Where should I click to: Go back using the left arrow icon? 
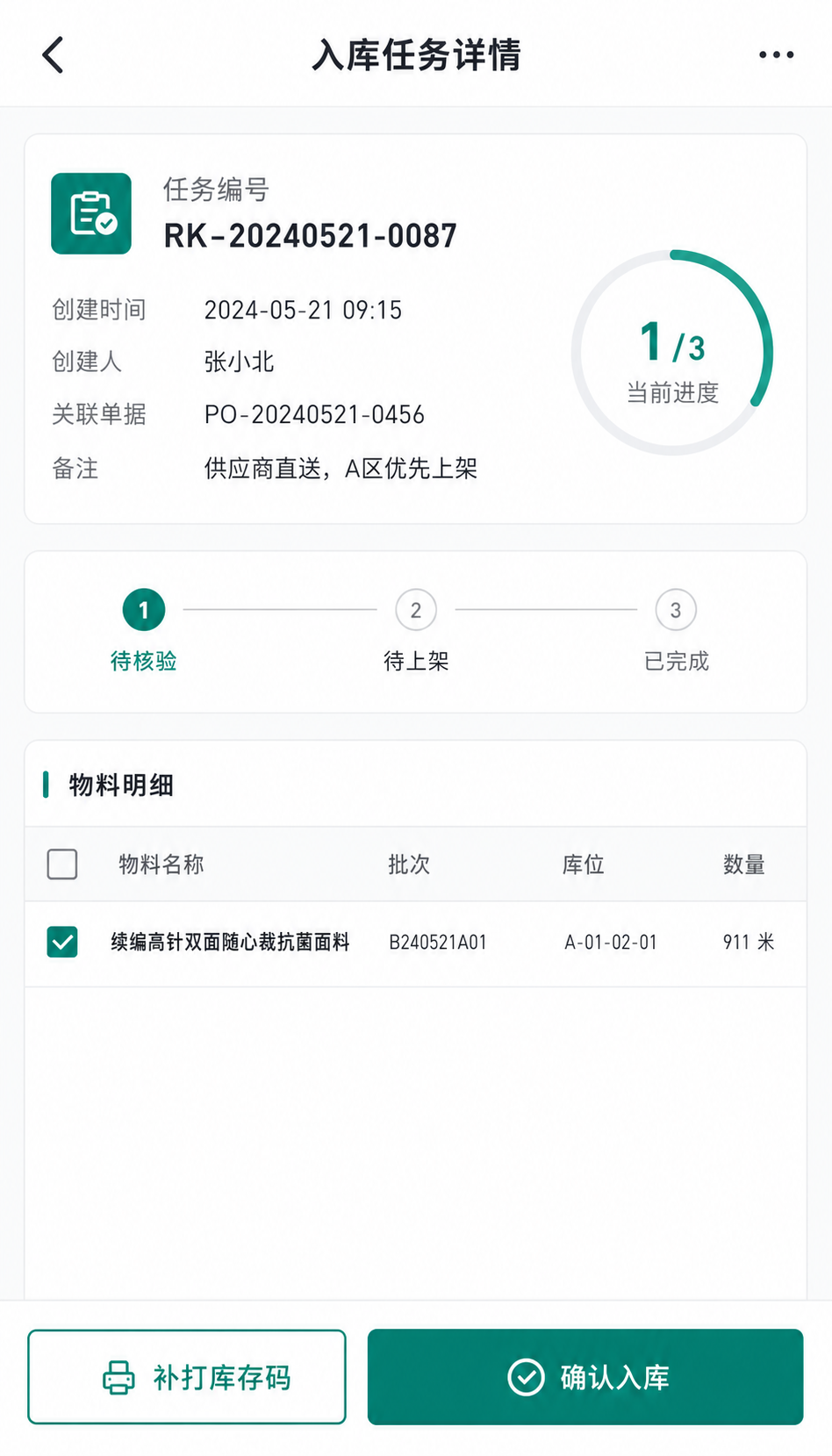53,54
